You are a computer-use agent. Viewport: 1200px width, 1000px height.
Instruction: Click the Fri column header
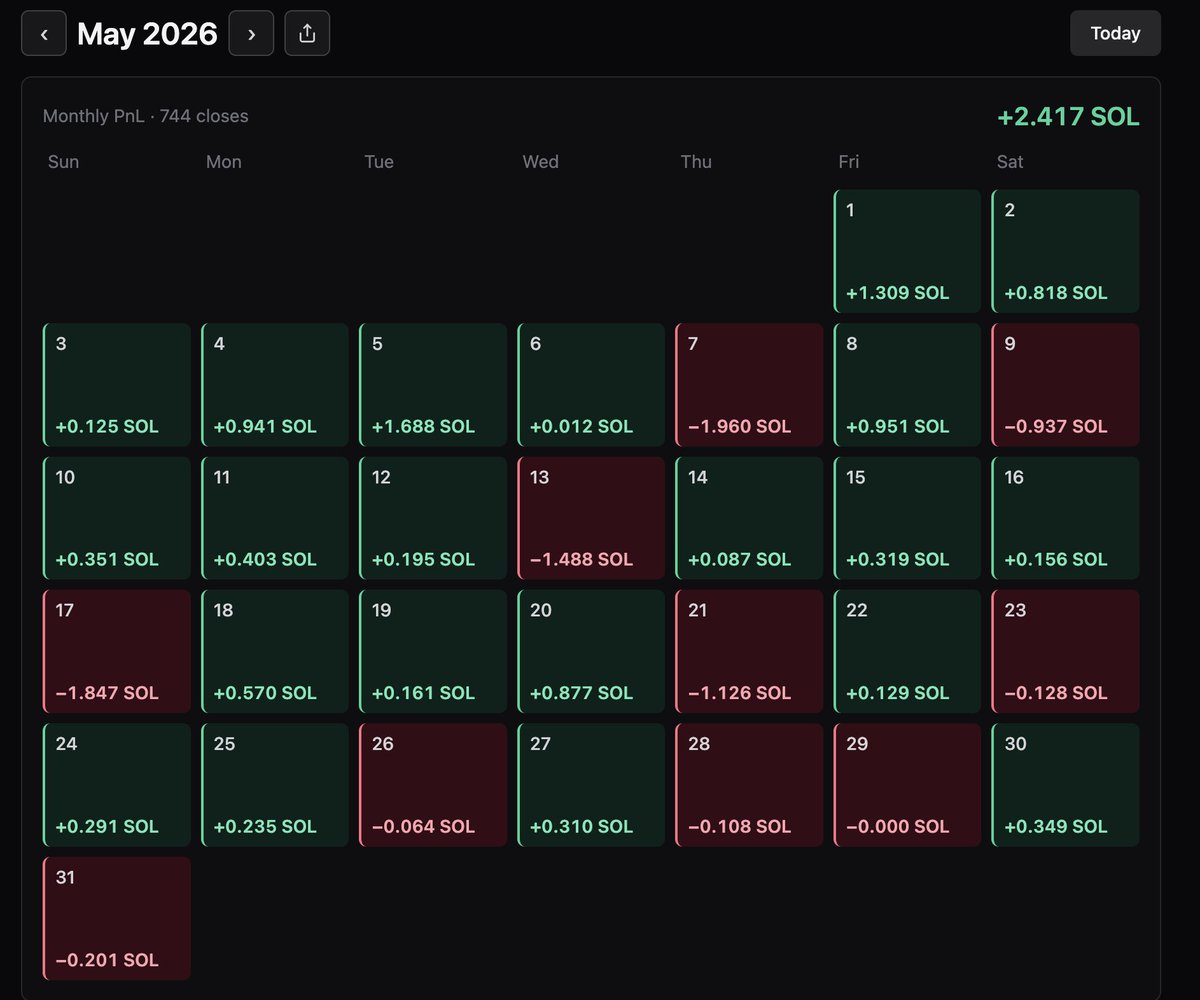848,162
